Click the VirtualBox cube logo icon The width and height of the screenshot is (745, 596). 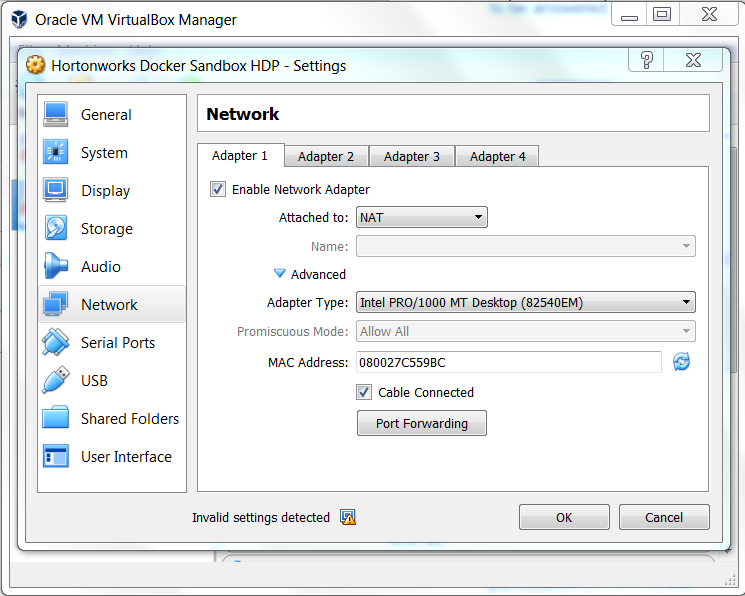tap(19, 19)
